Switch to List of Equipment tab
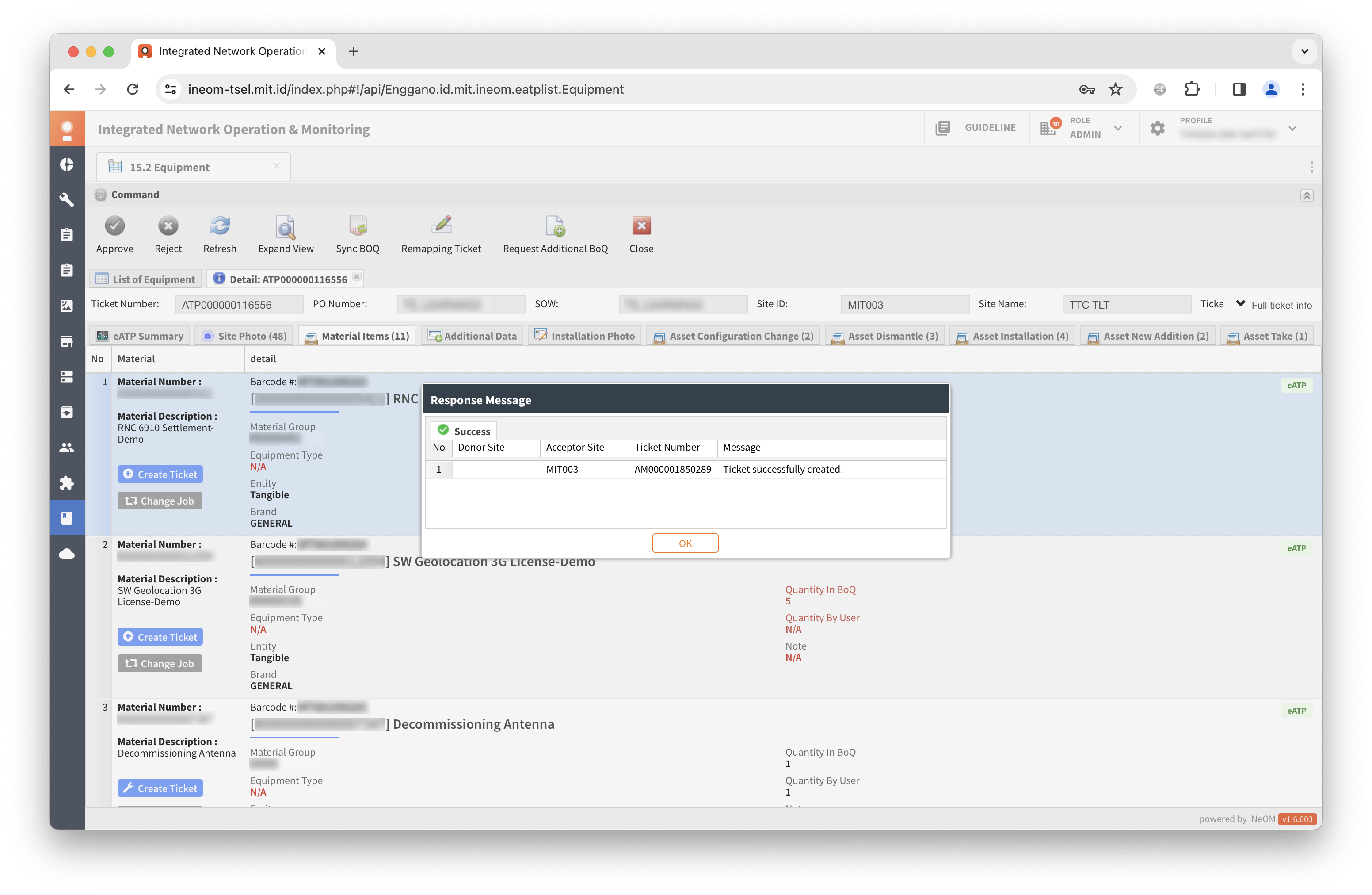 [146, 279]
